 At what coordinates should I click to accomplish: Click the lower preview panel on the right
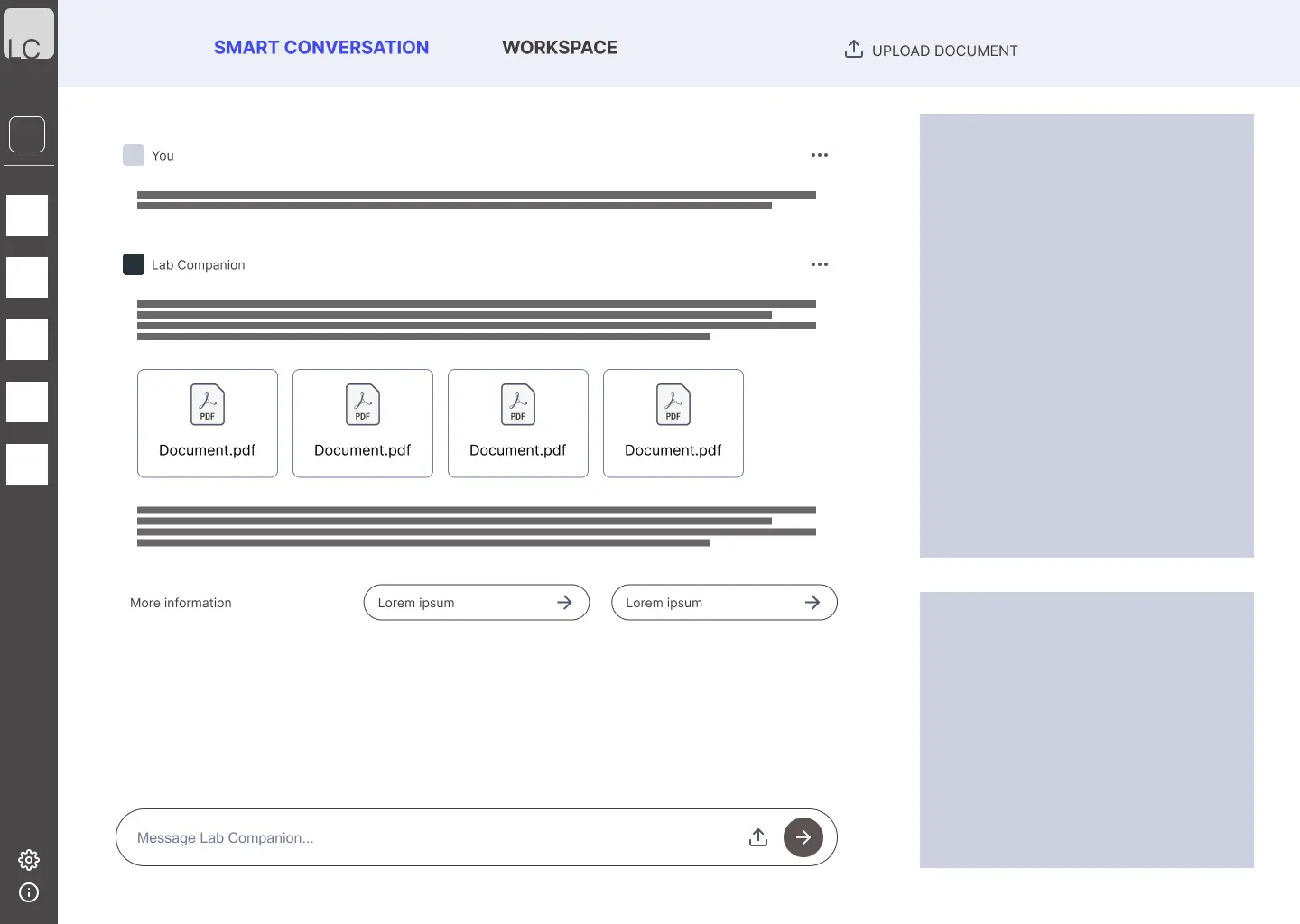click(1087, 730)
